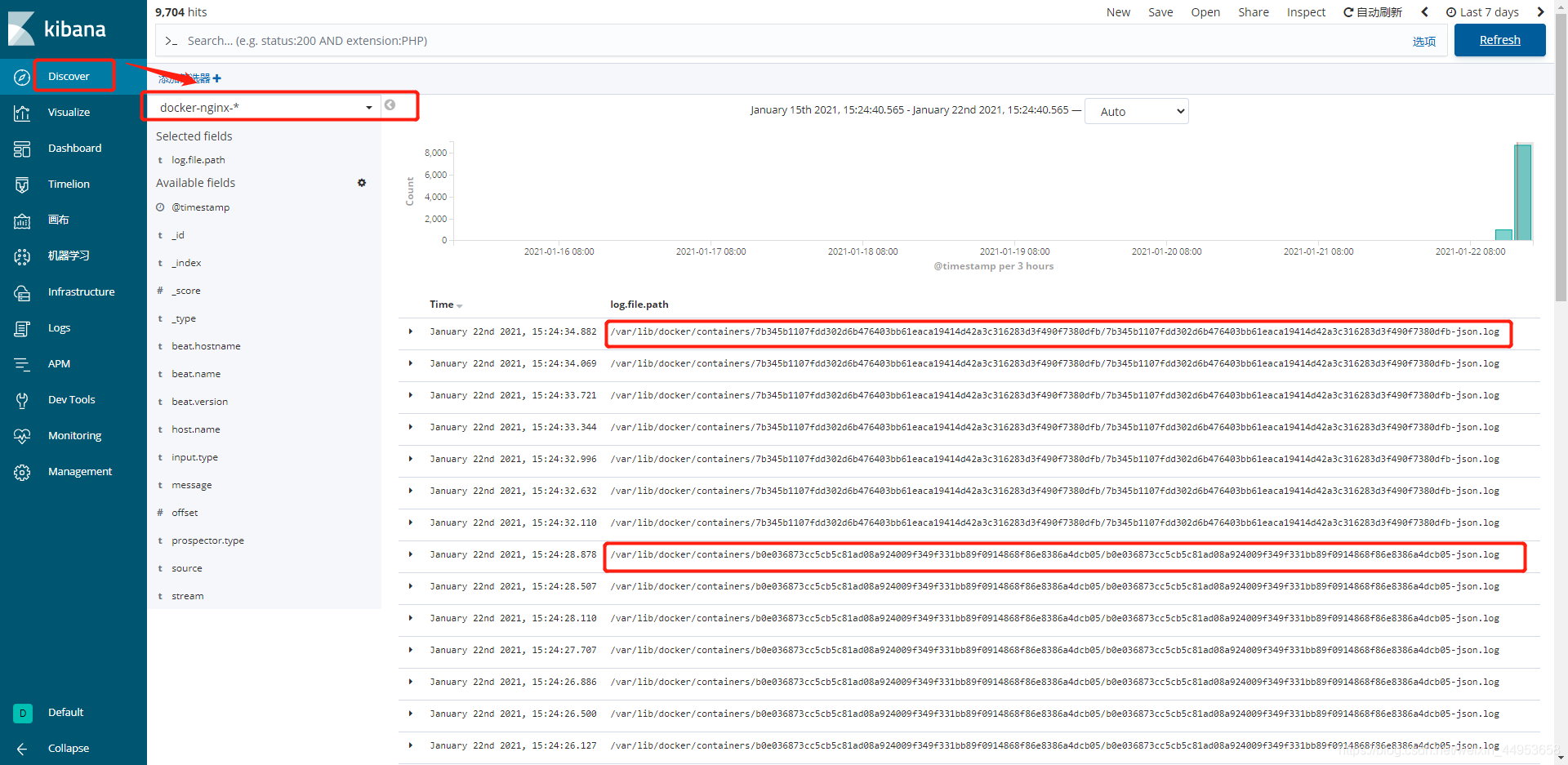
Task: Click Open in the top menu
Action: point(1205,12)
